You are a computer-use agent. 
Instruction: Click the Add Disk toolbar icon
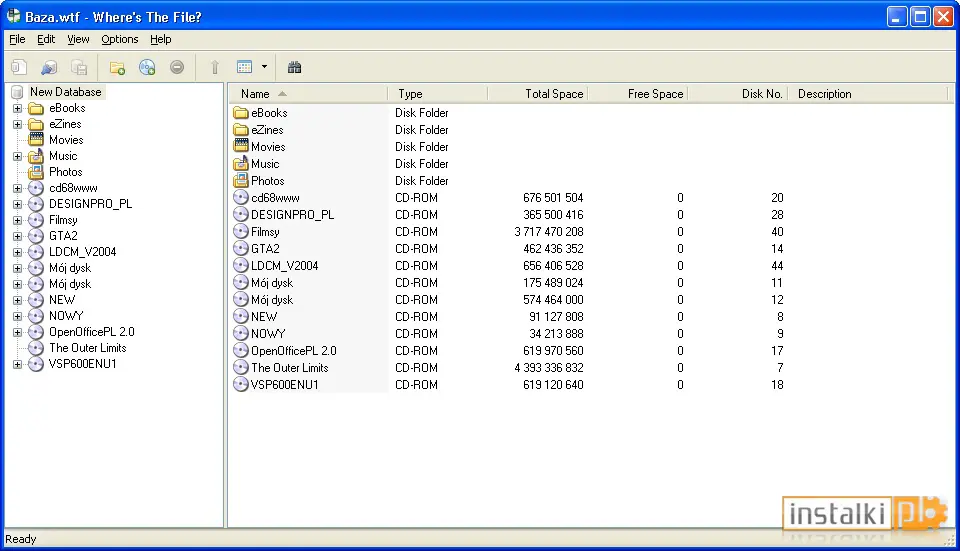(x=147, y=67)
